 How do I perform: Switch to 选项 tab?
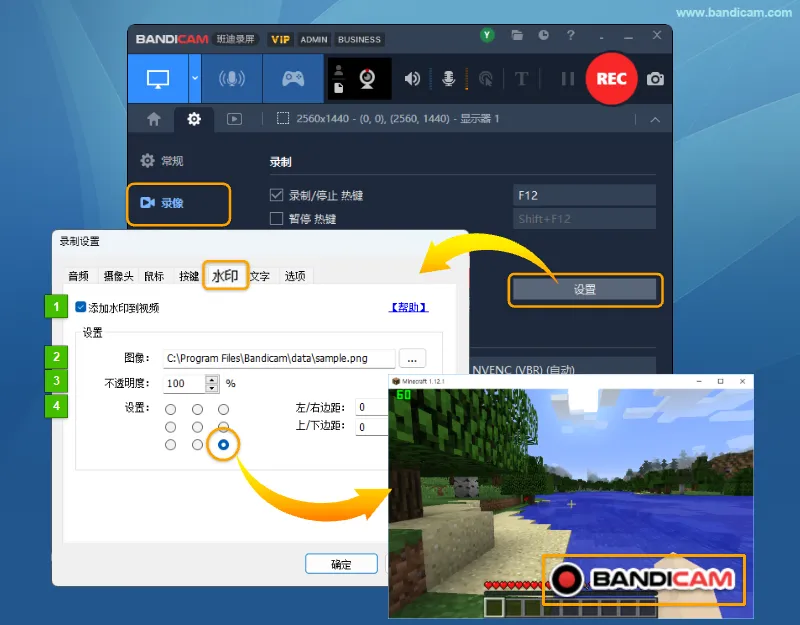(295, 276)
